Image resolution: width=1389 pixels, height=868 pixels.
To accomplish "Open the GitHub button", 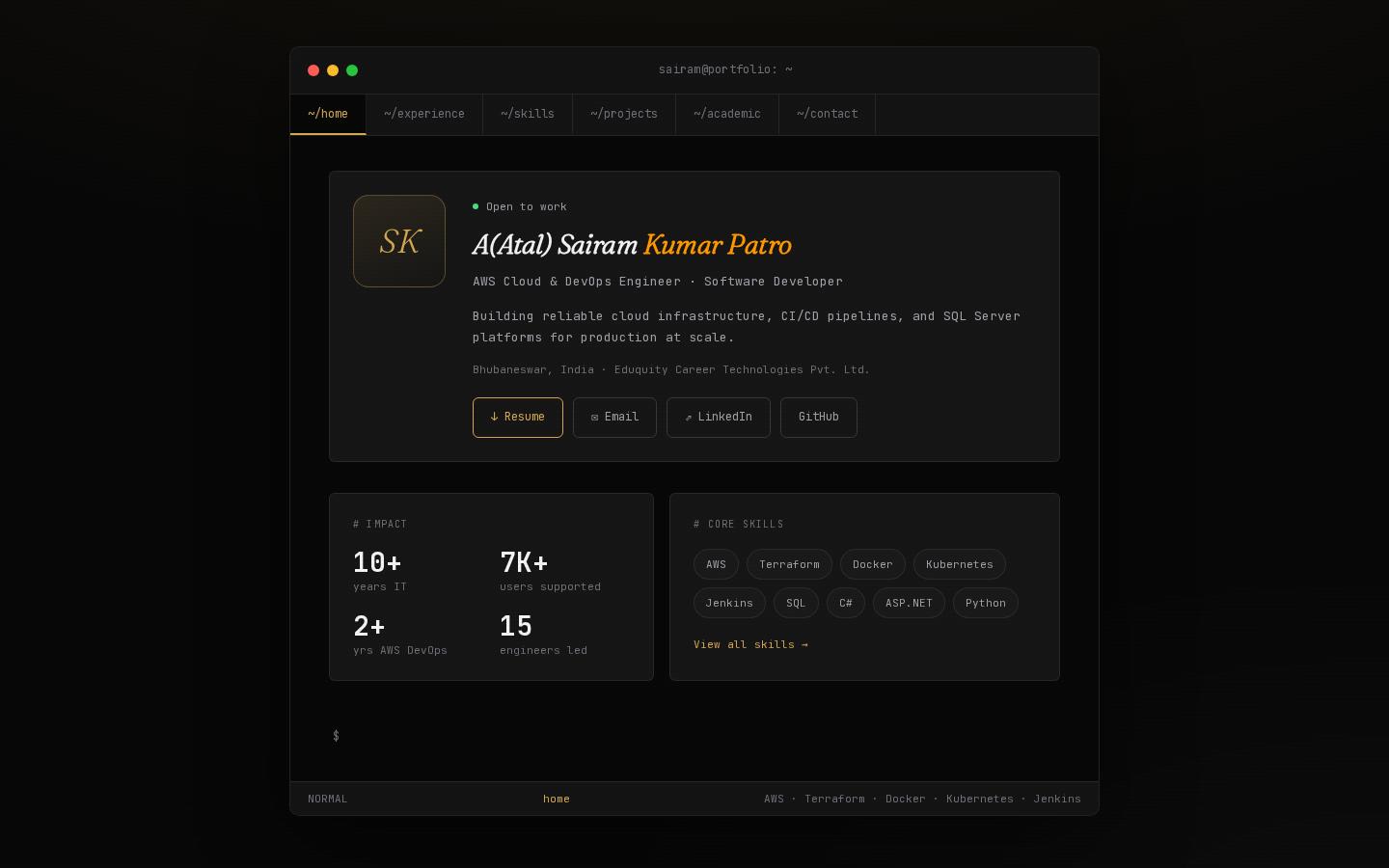I will pyautogui.click(x=819, y=418).
